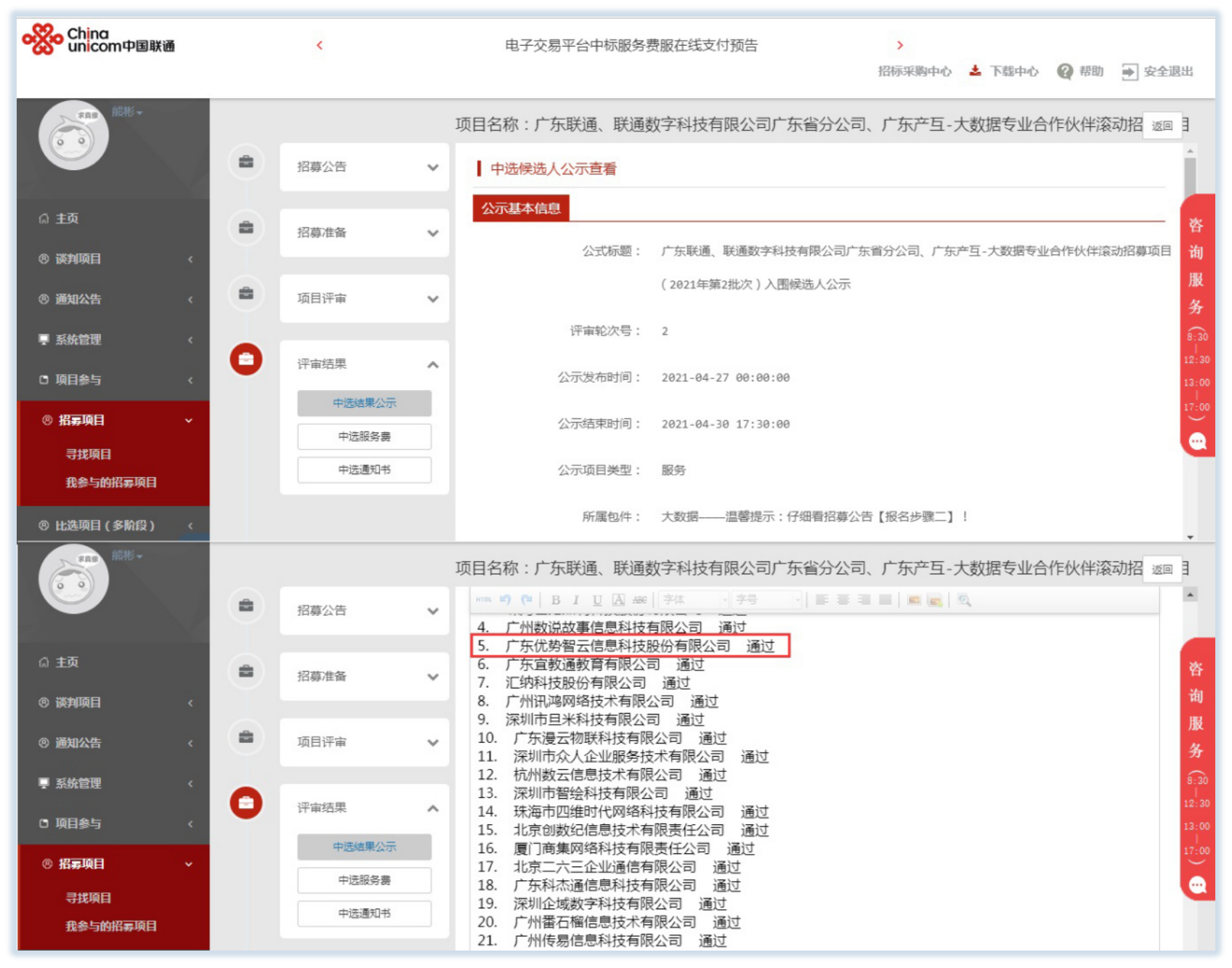Redo via the editor toolbar arrow

click(x=527, y=600)
